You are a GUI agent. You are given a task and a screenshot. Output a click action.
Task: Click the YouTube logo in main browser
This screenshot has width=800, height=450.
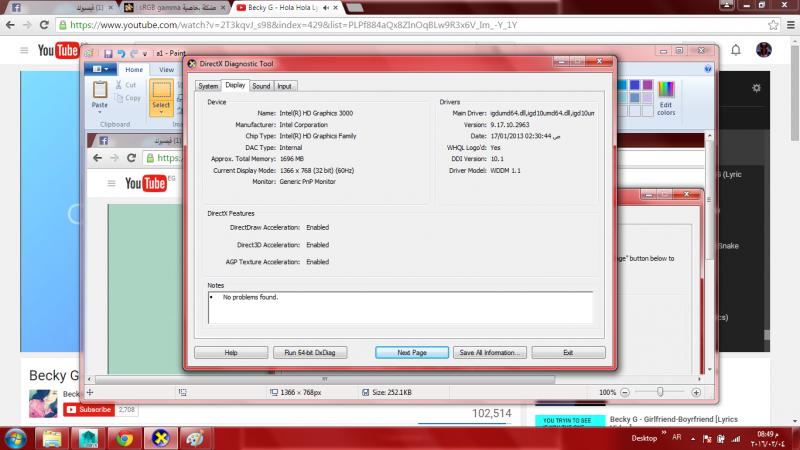58,50
